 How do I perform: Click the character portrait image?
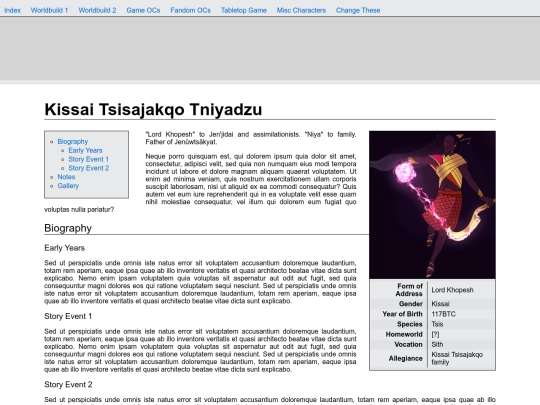432,205
